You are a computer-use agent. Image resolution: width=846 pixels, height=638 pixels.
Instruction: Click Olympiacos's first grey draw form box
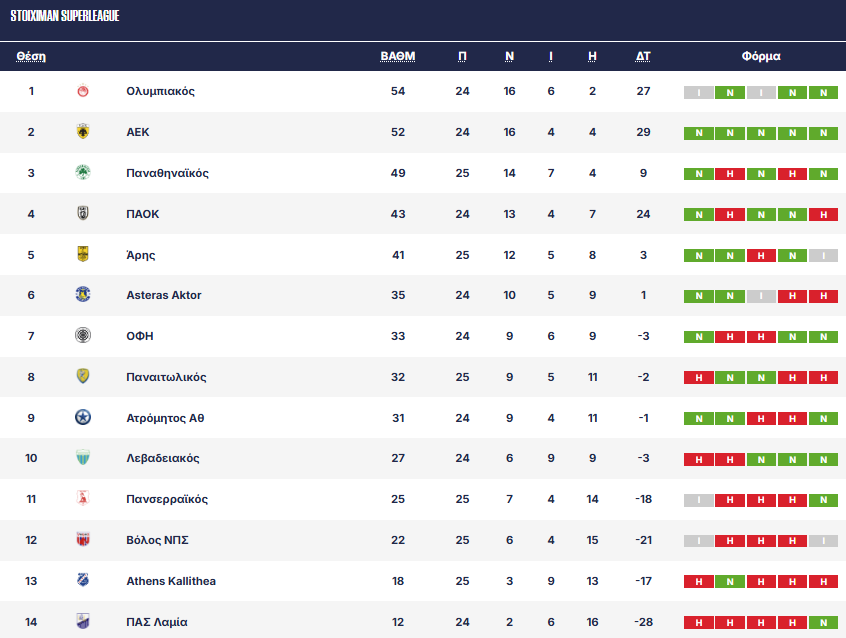[699, 93]
